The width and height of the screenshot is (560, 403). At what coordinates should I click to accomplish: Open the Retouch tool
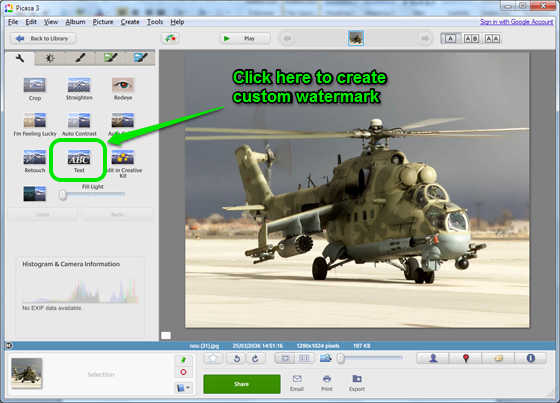coord(35,157)
